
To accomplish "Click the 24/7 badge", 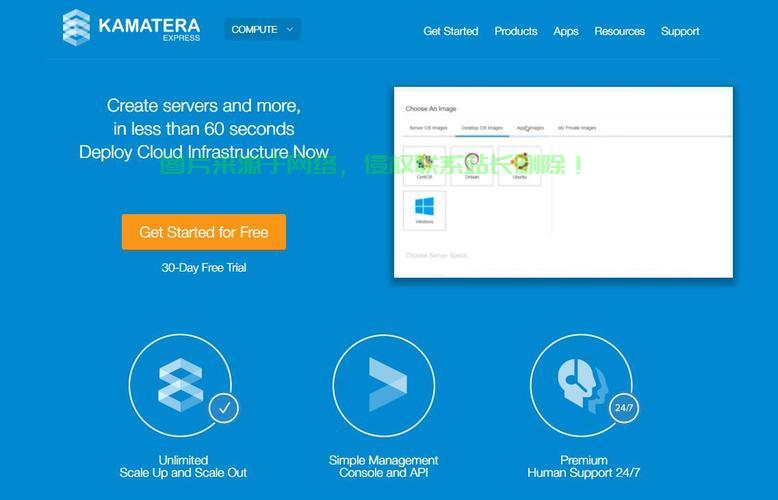I will 624,408.
